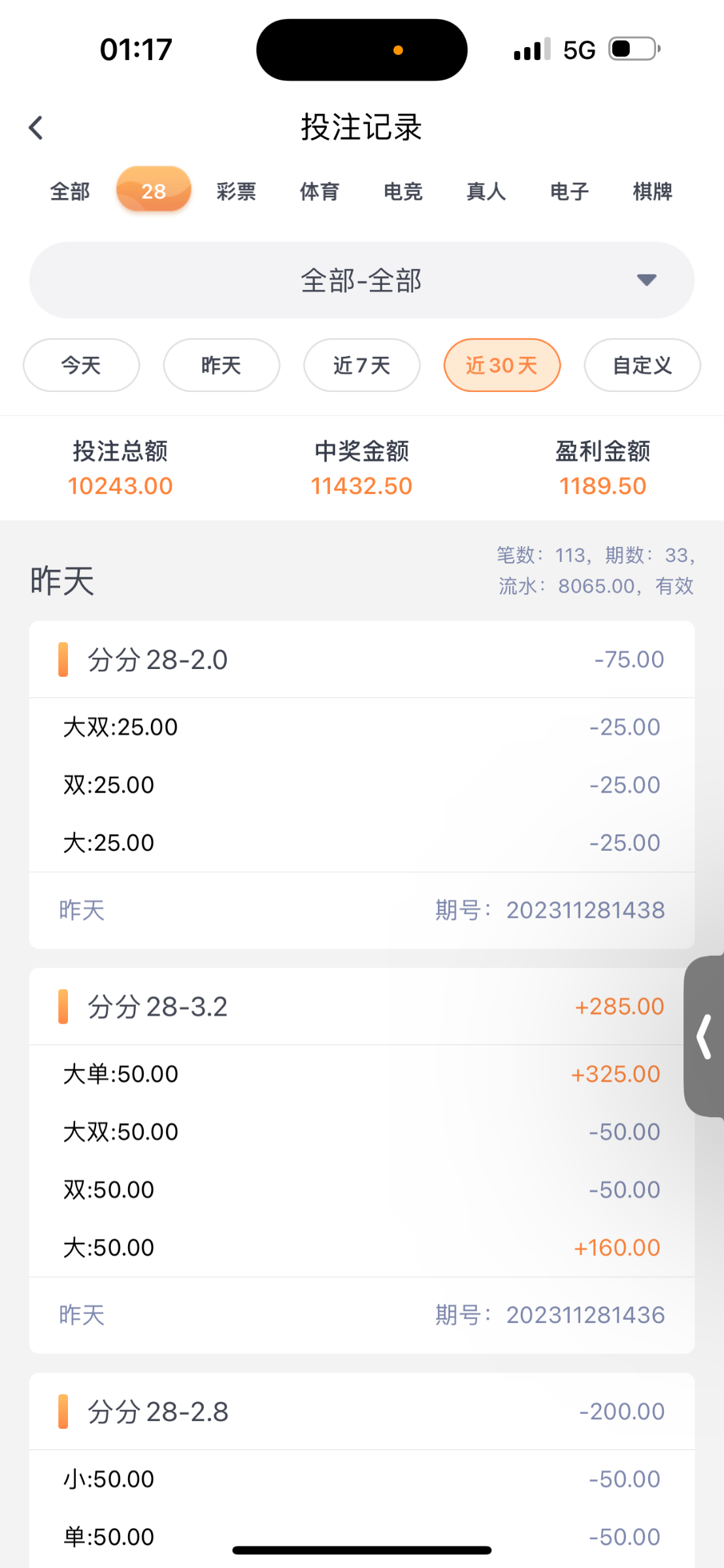Viewport: 724px width, 1568px height.
Task: Open the side drawer handle arrow
Action: tap(704, 1036)
